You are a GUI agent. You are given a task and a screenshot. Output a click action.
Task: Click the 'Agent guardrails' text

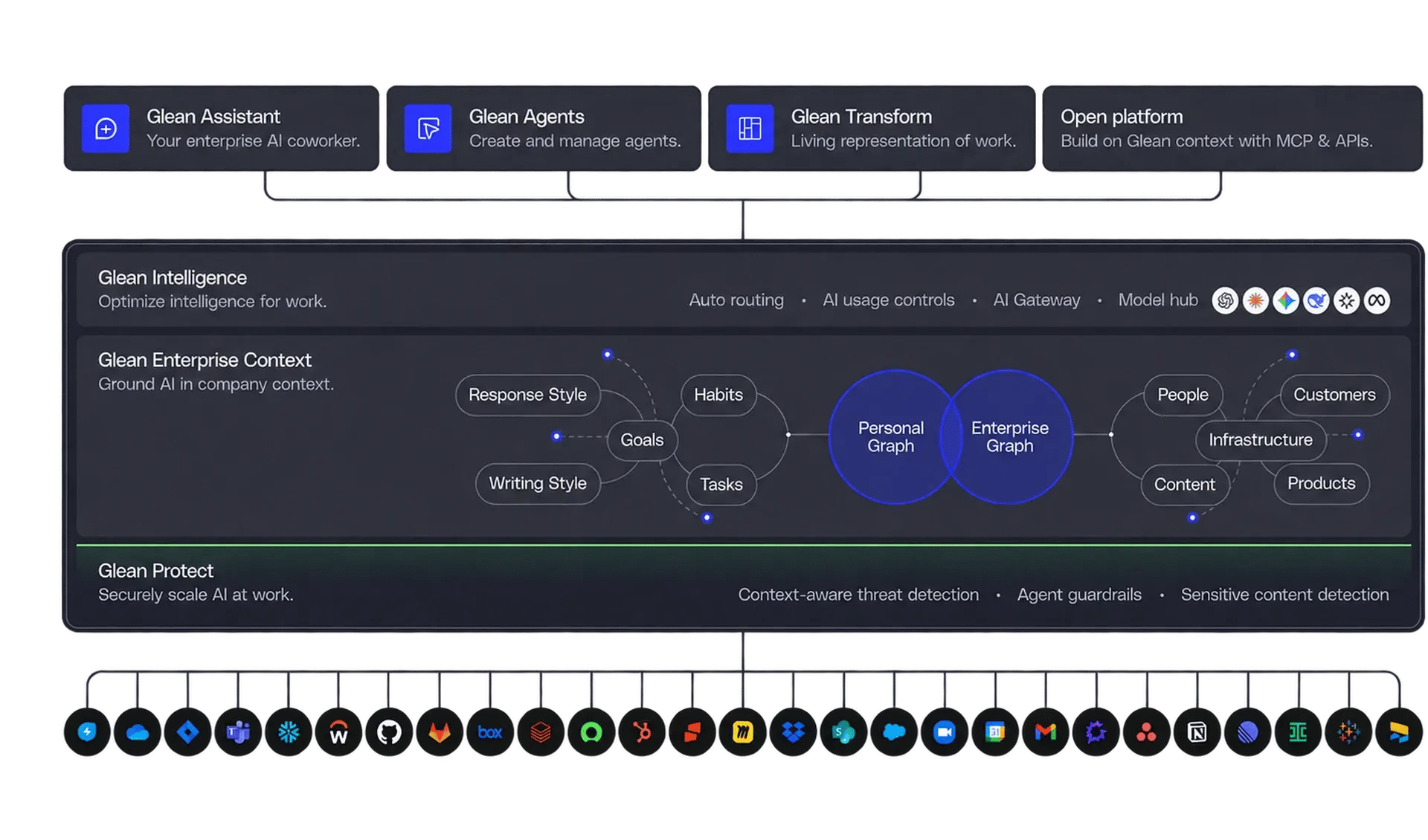1079,595
